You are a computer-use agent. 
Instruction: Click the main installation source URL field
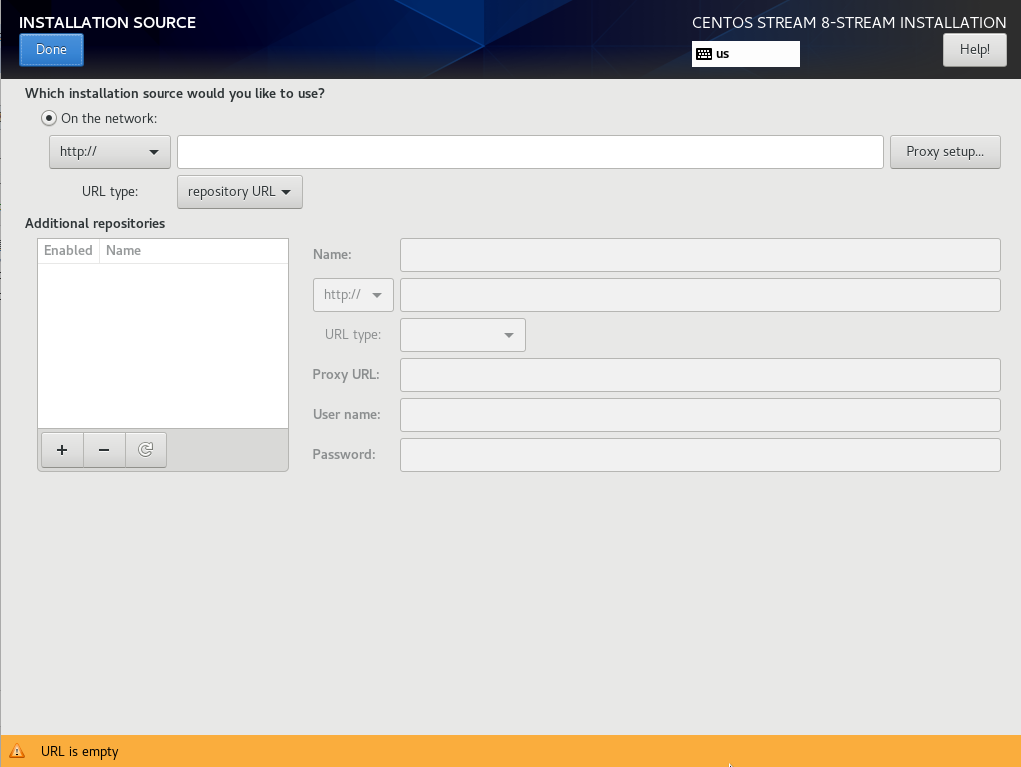pos(530,152)
